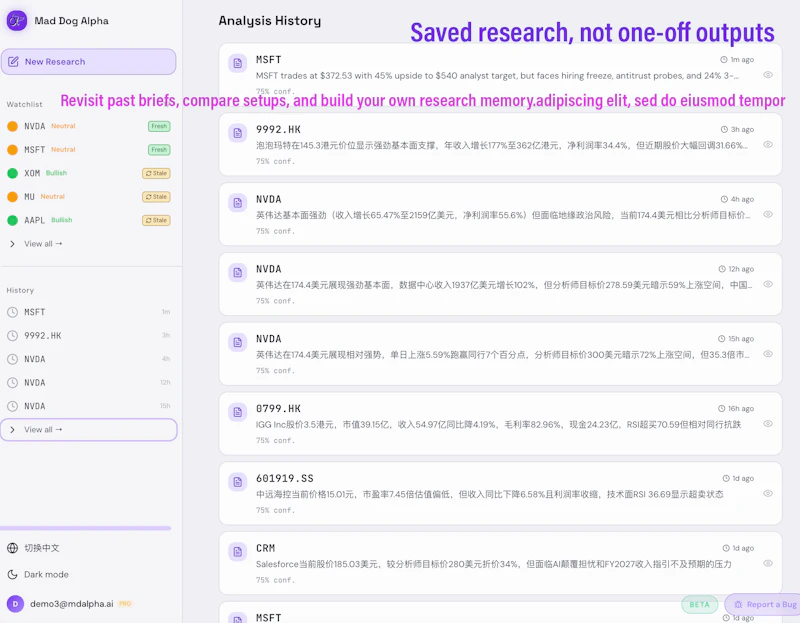Toggle visibility eye on NVDA 15h ago card
Screen dimensions: 800x623
[x=767, y=354]
